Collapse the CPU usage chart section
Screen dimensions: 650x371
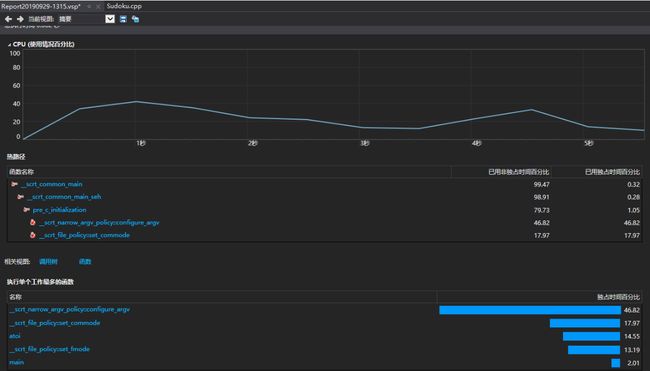pyautogui.click(x=9, y=44)
